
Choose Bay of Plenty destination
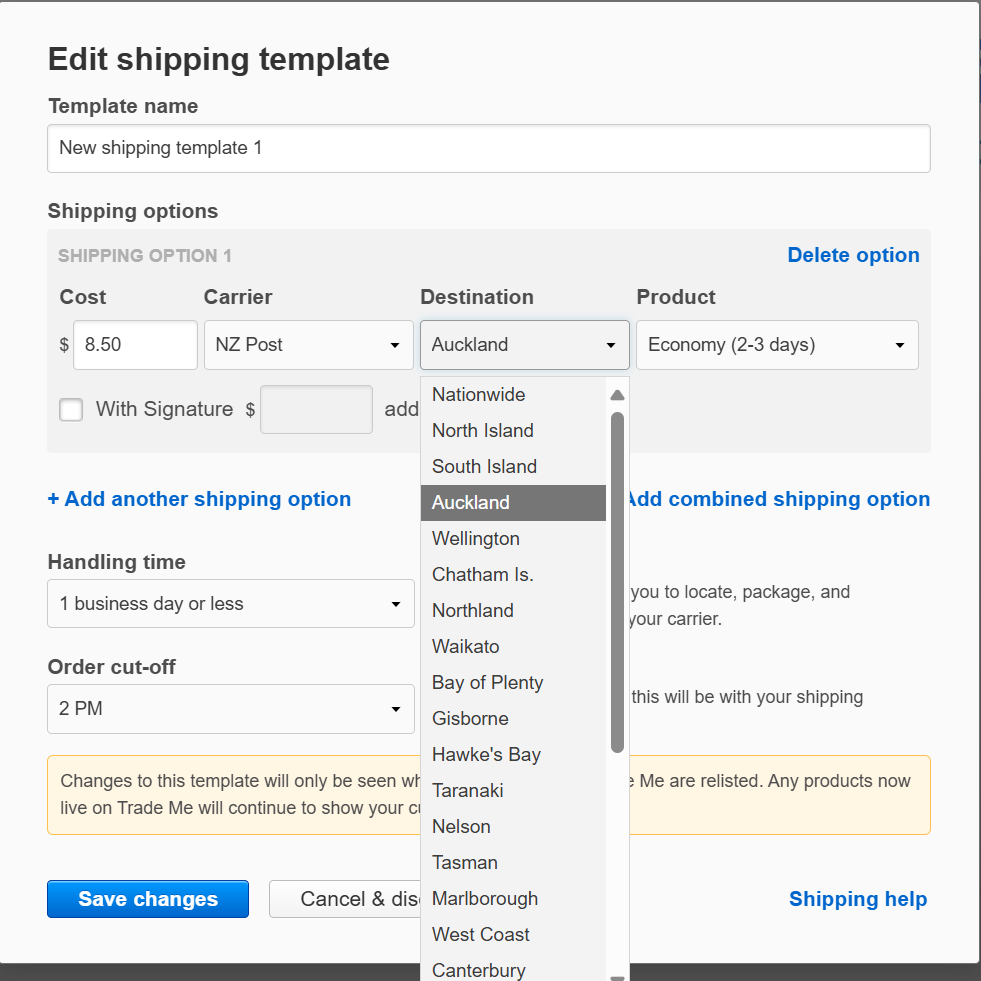point(487,683)
